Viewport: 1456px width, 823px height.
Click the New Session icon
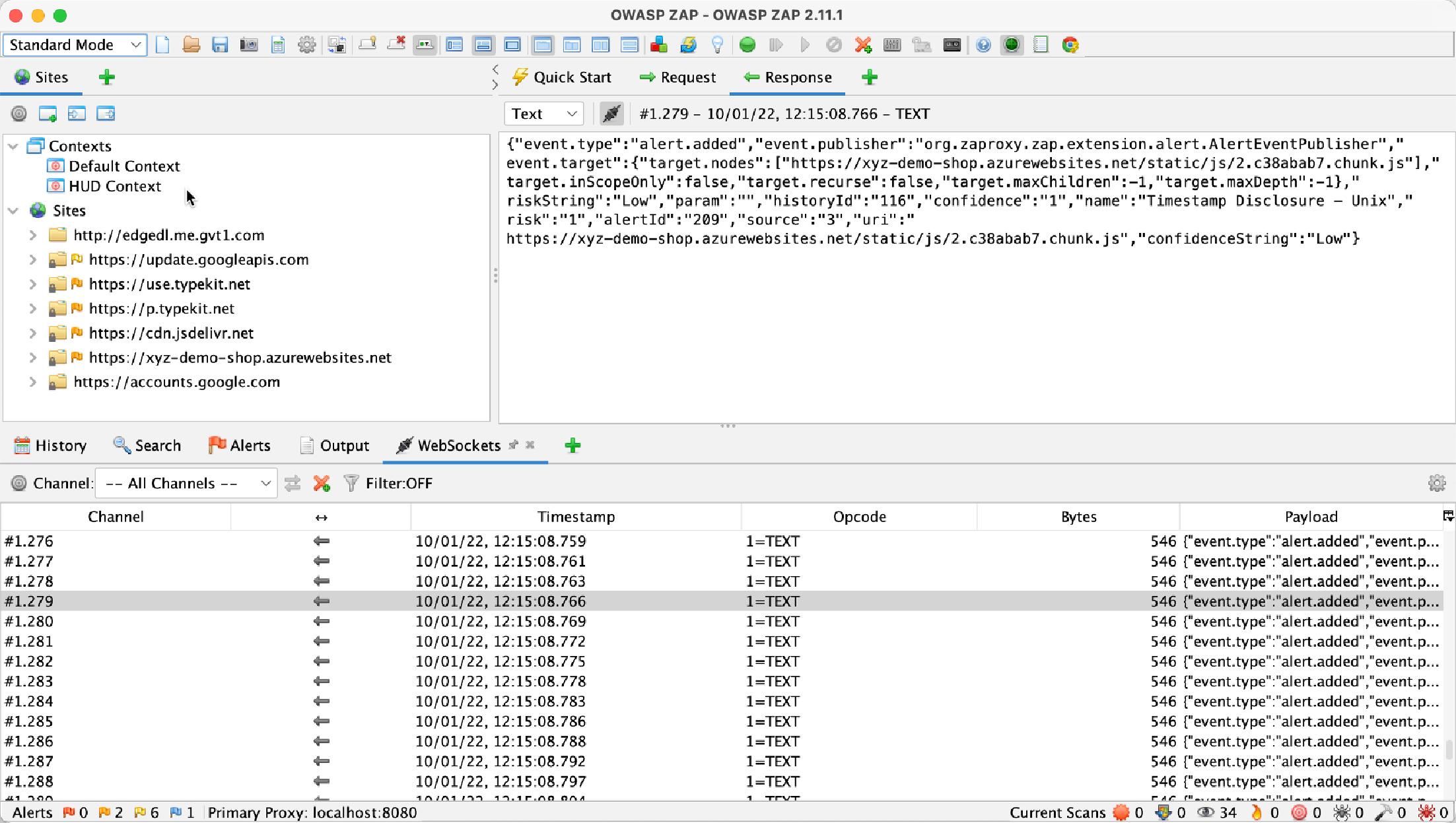click(x=162, y=45)
